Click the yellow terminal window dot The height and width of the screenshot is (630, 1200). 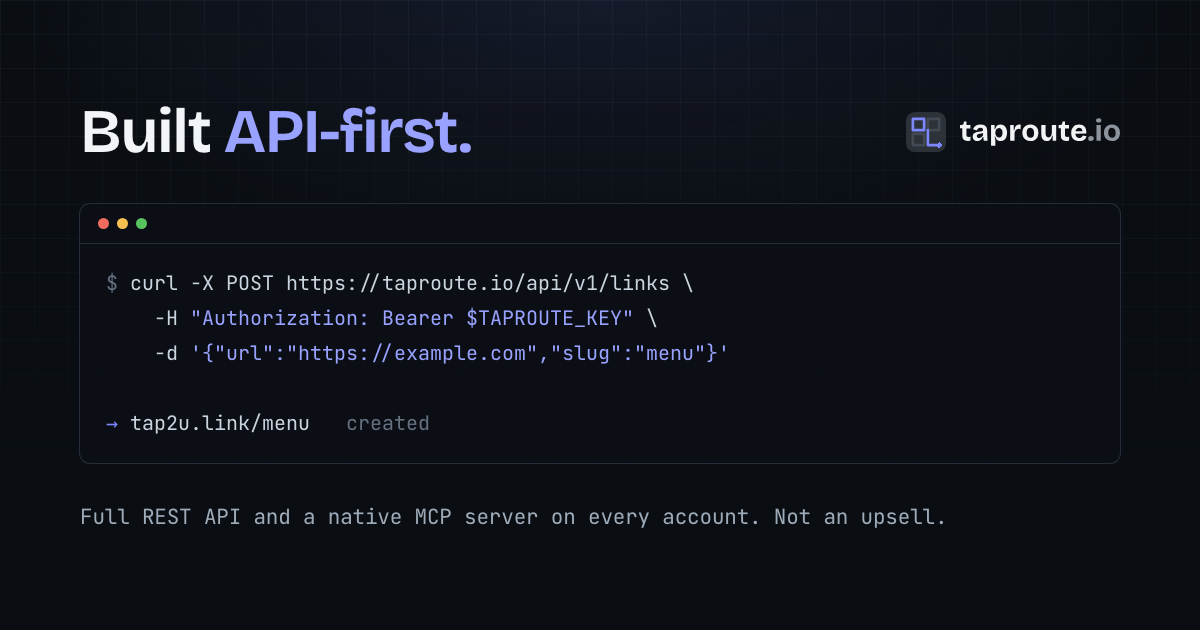[122, 224]
